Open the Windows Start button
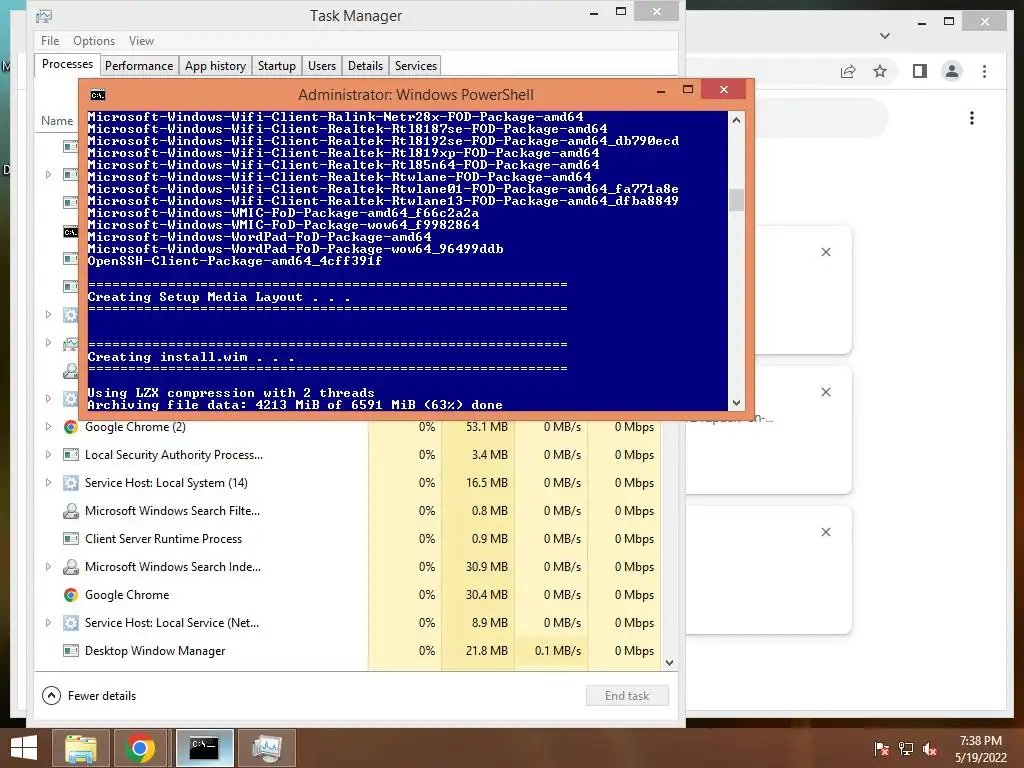Viewport: 1024px width, 768px height. [24, 748]
